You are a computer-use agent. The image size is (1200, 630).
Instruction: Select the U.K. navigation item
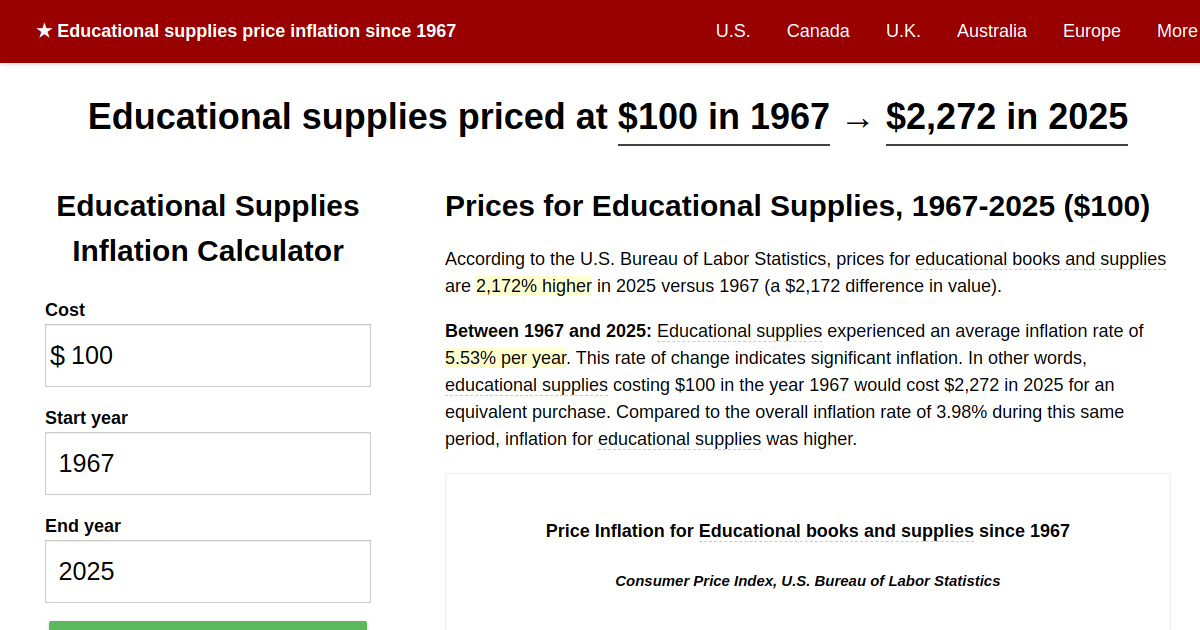(903, 31)
